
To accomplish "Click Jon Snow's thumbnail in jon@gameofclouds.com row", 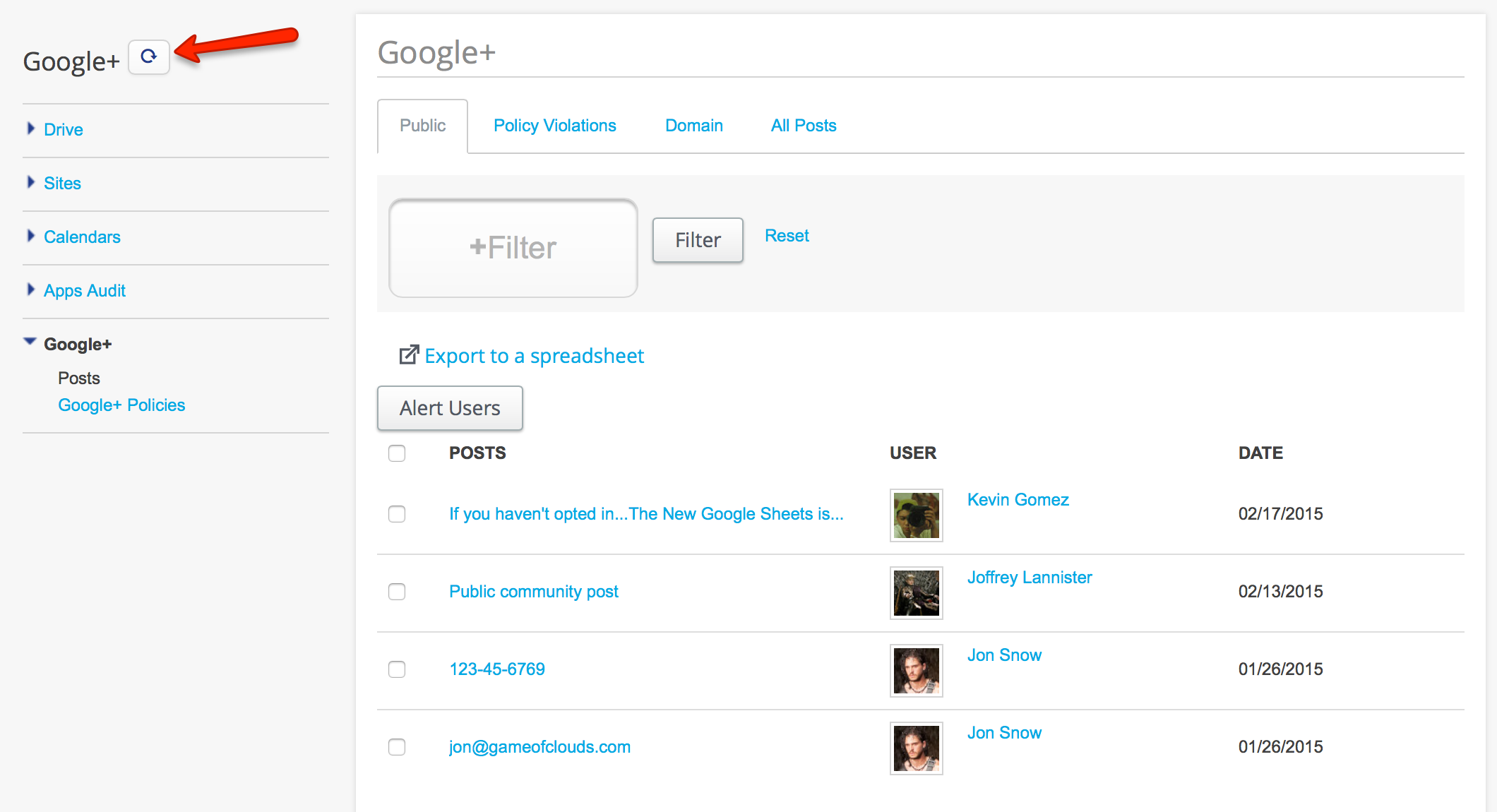I will click(x=917, y=748).
